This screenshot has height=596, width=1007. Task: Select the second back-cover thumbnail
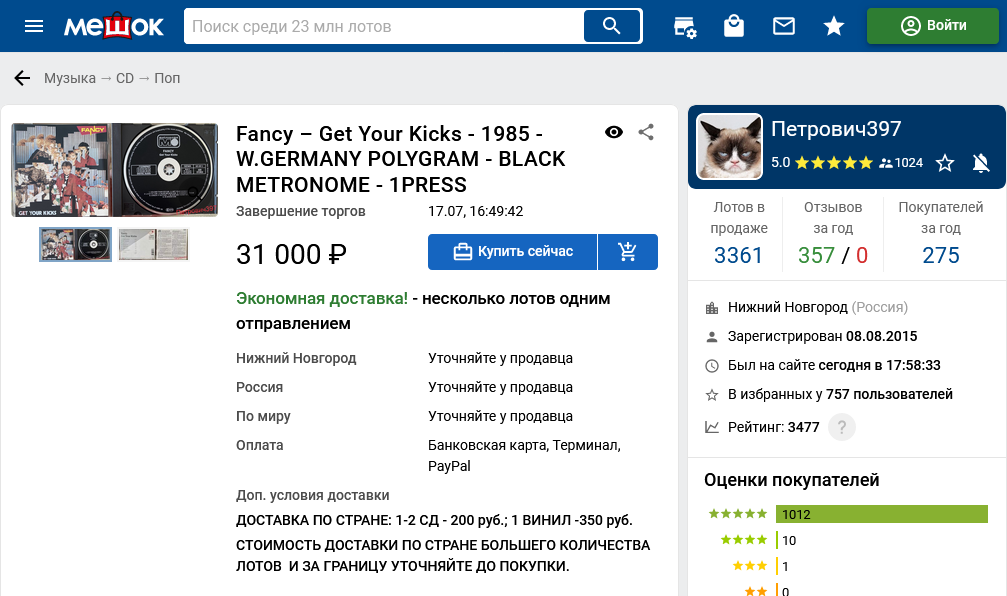(153, 244)
